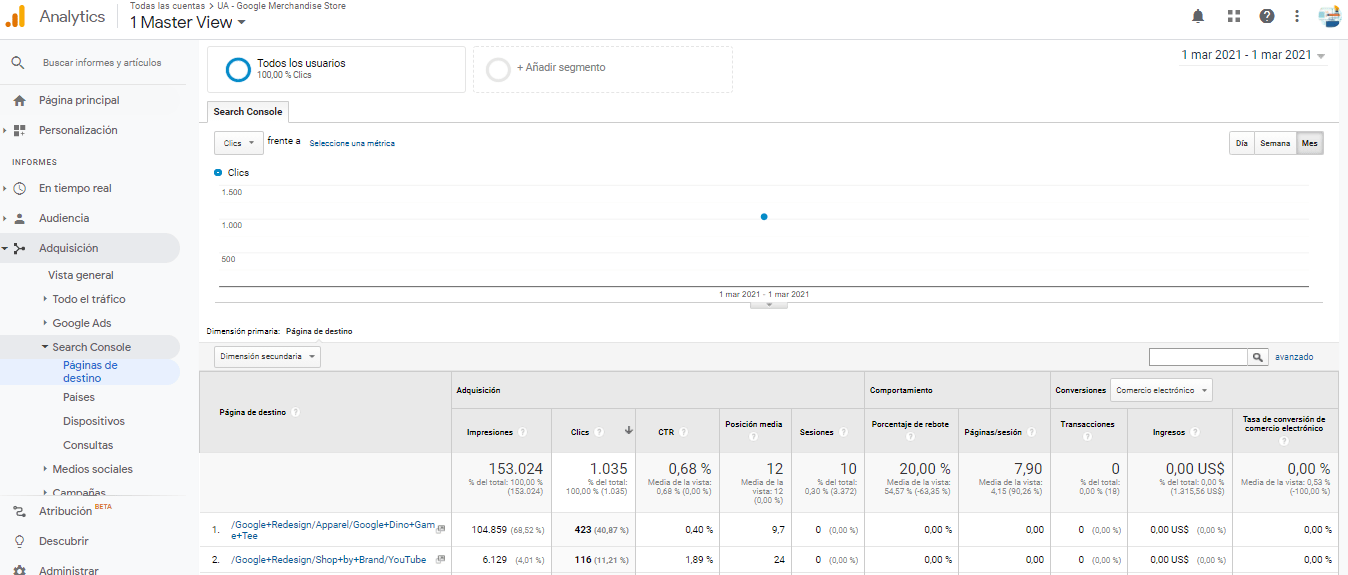Click the help icon beside Clics column
Image resolution: width=1348 pixels, height=575 pixels.
(x=599, y=433)
